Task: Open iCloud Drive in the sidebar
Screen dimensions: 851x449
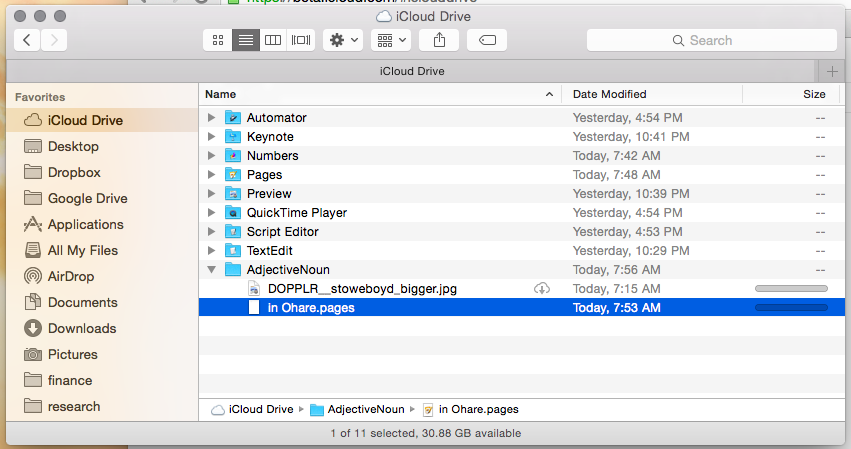Action: [x=103, y=120]
